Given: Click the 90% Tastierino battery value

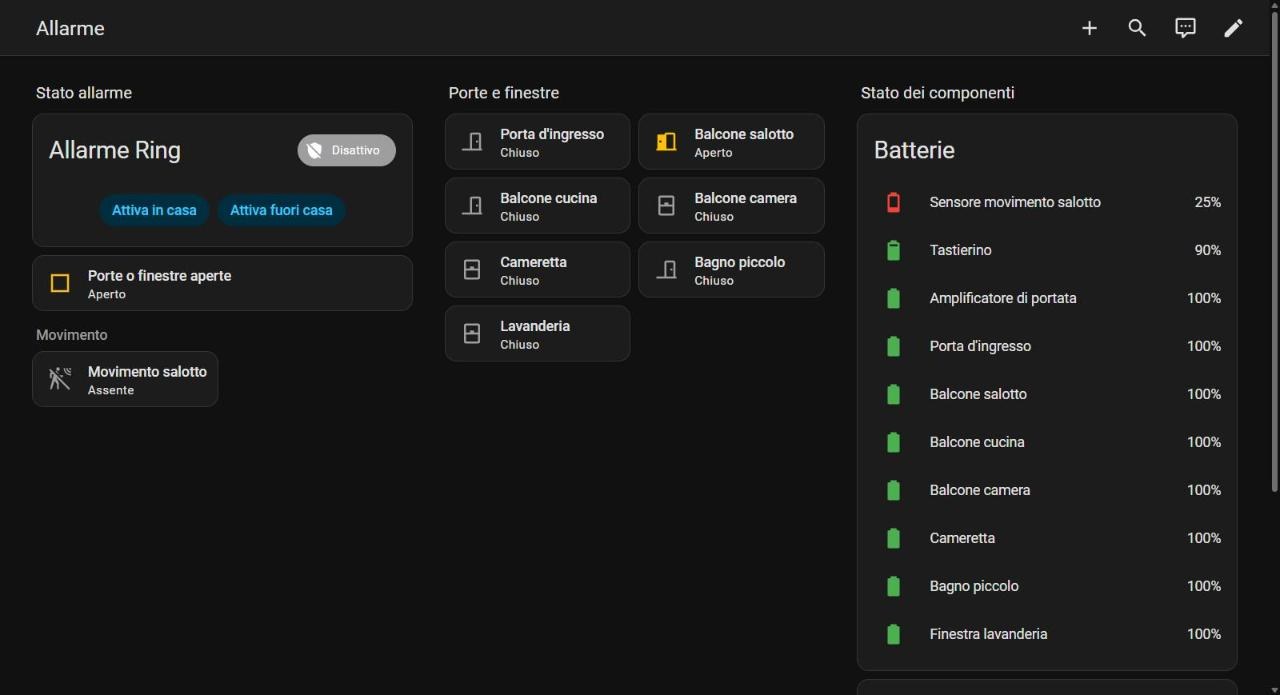Looking at the screenshot, I should (1207, 250).
